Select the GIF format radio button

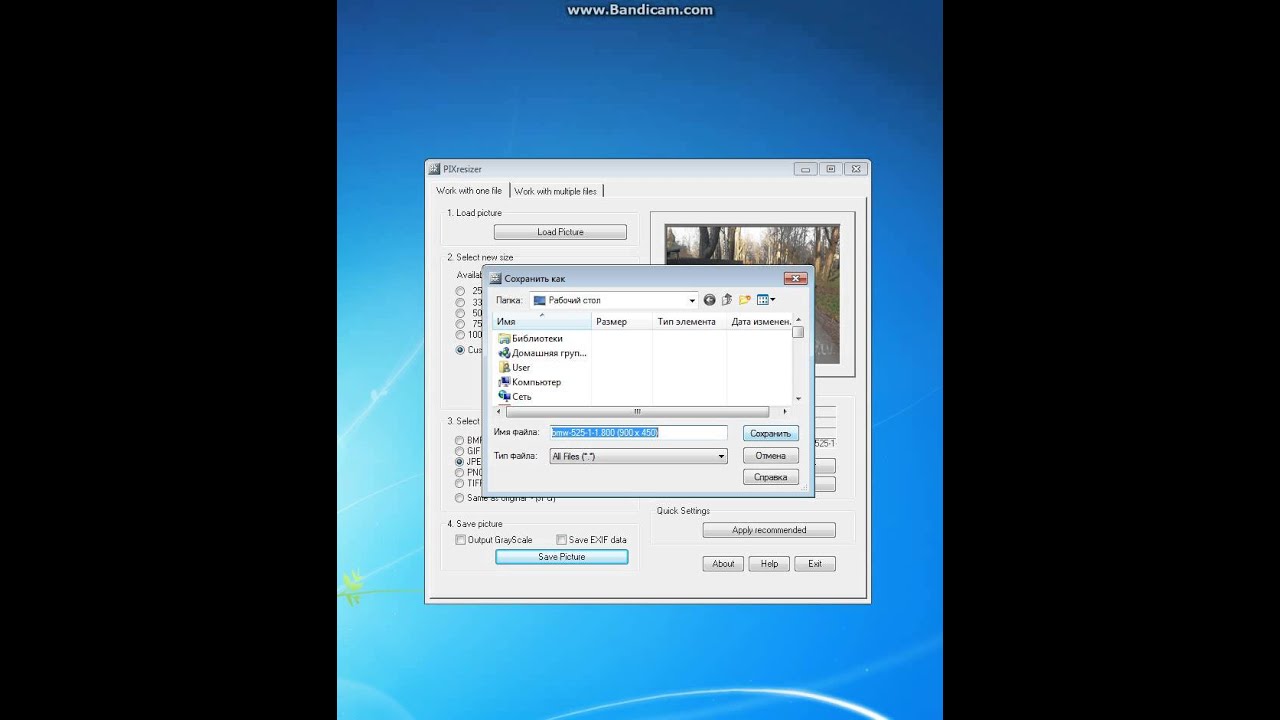[x=460, y=451]
